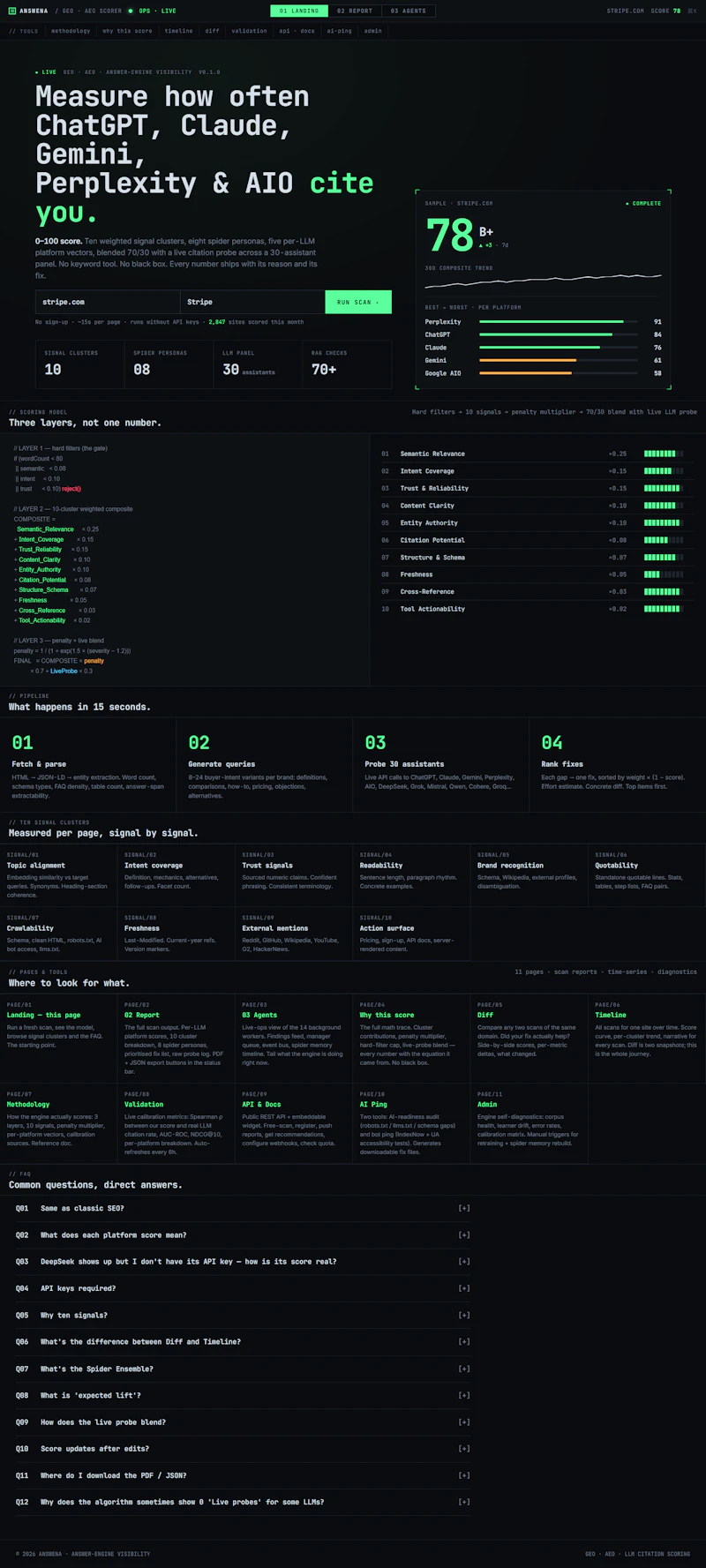Open the ai-ping tool in toolbar
The width and height of the screenshot is (706, 1568).
339,31
